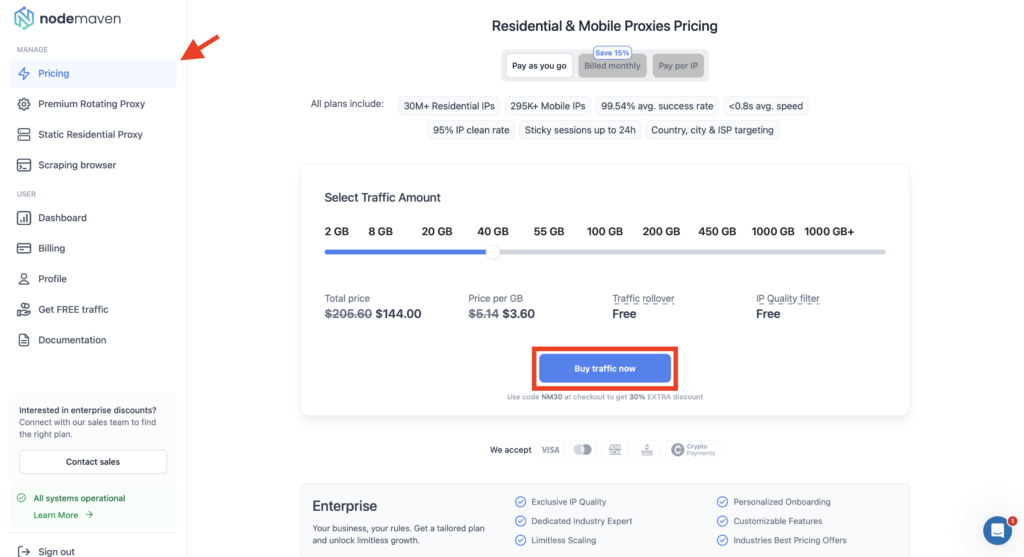Click the Profile person icon
1024x557 pixels.
point(24,279)
